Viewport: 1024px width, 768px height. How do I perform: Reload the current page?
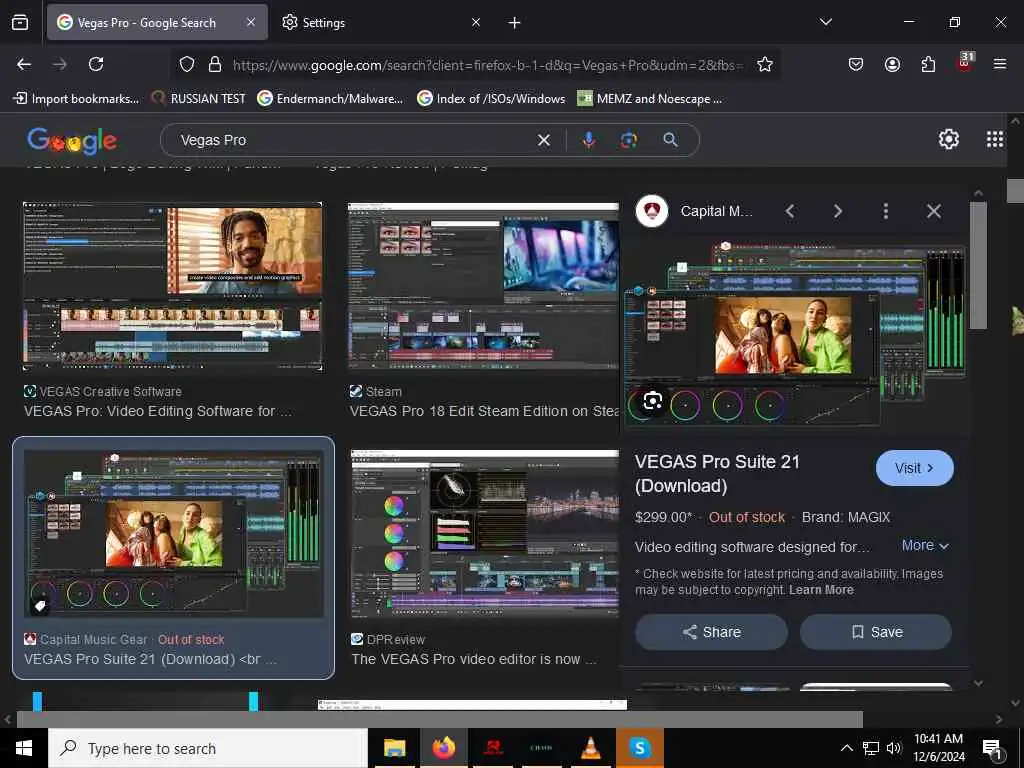tap(96, 64)
